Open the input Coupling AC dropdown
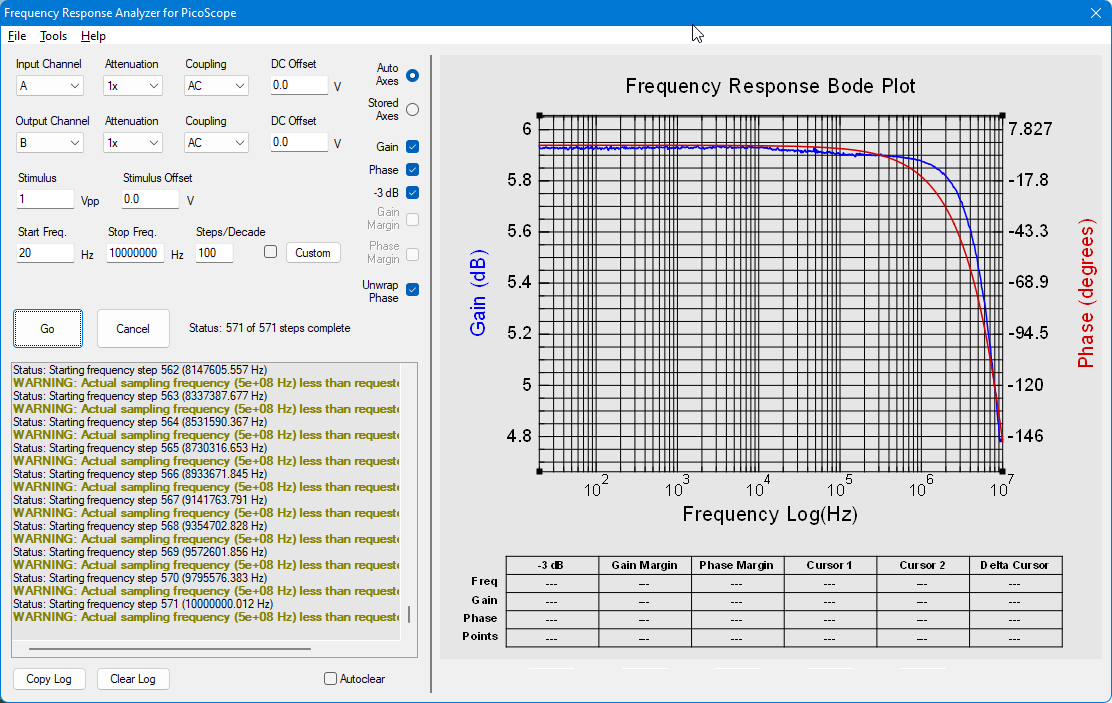Image resolution: width=1112 pixels, height=703 pixels. point(216,86)
